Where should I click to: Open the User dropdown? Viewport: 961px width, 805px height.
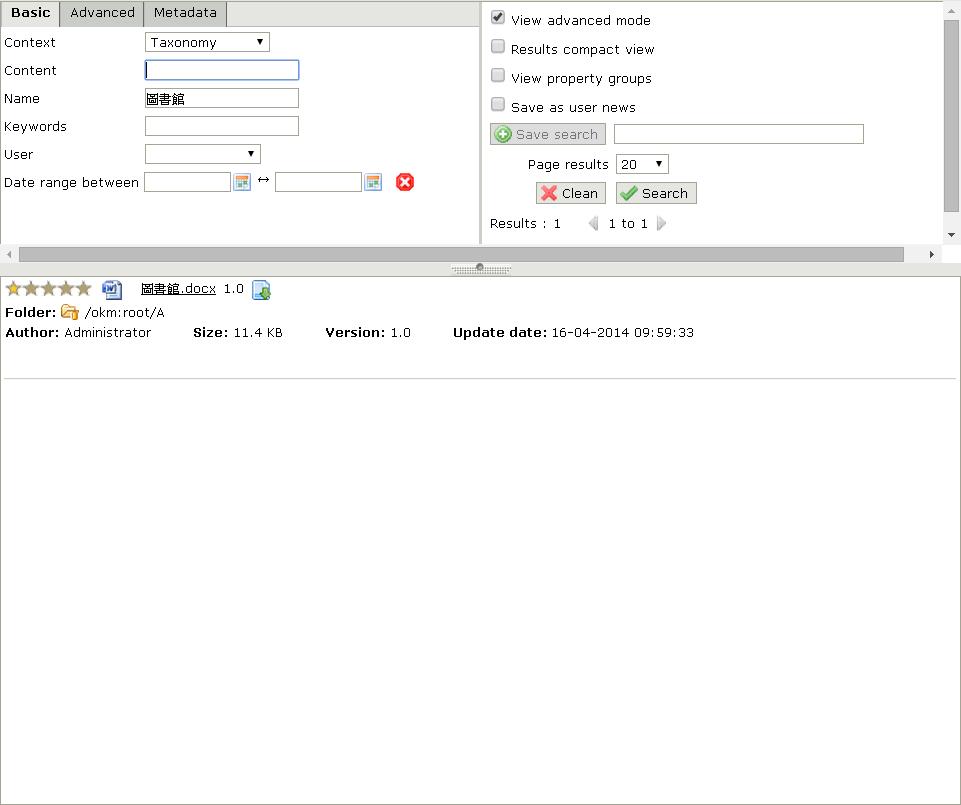click(202, 154)
